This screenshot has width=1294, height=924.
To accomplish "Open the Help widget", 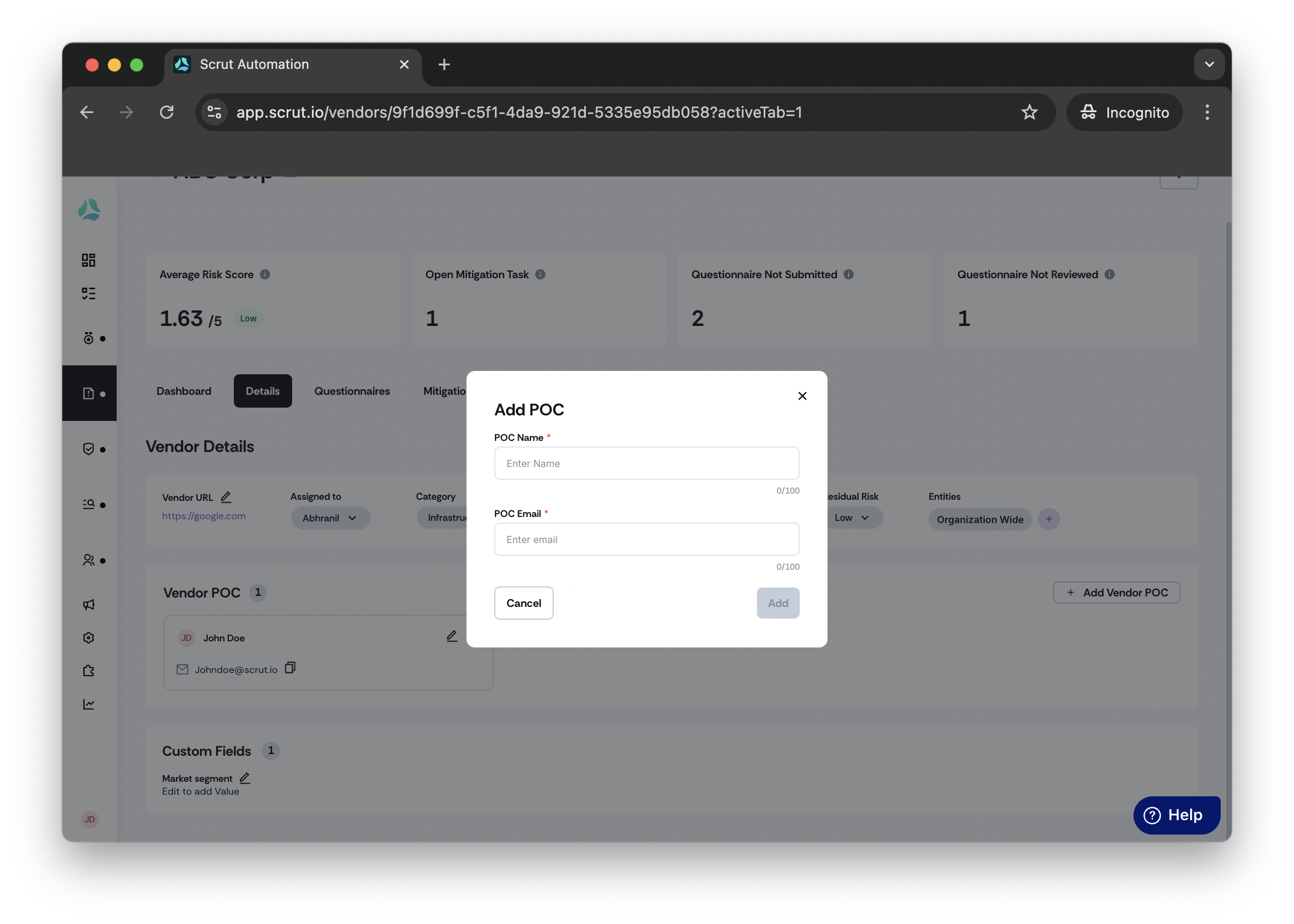I will (1176, 815).
